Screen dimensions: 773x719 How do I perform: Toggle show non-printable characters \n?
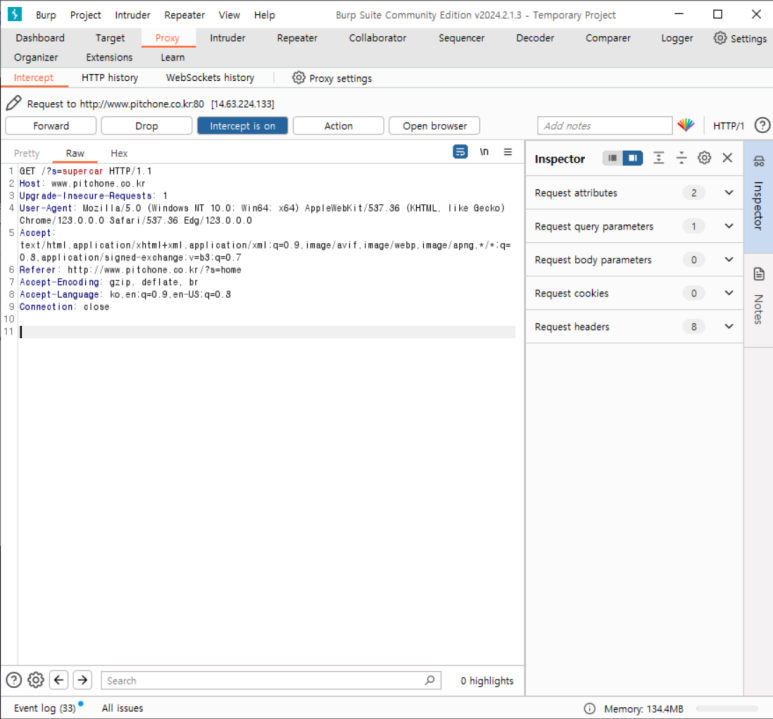click(x=484, y=151)
